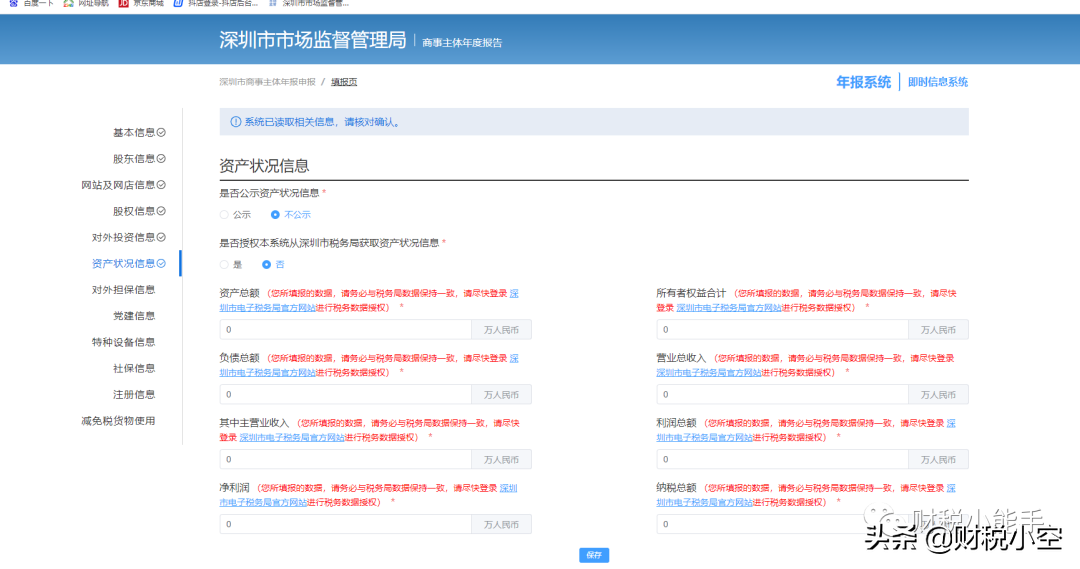Viewport: 1080px width, 569px height.
Task: Open tax bureau link under 营业总收入
Action: 709,373
